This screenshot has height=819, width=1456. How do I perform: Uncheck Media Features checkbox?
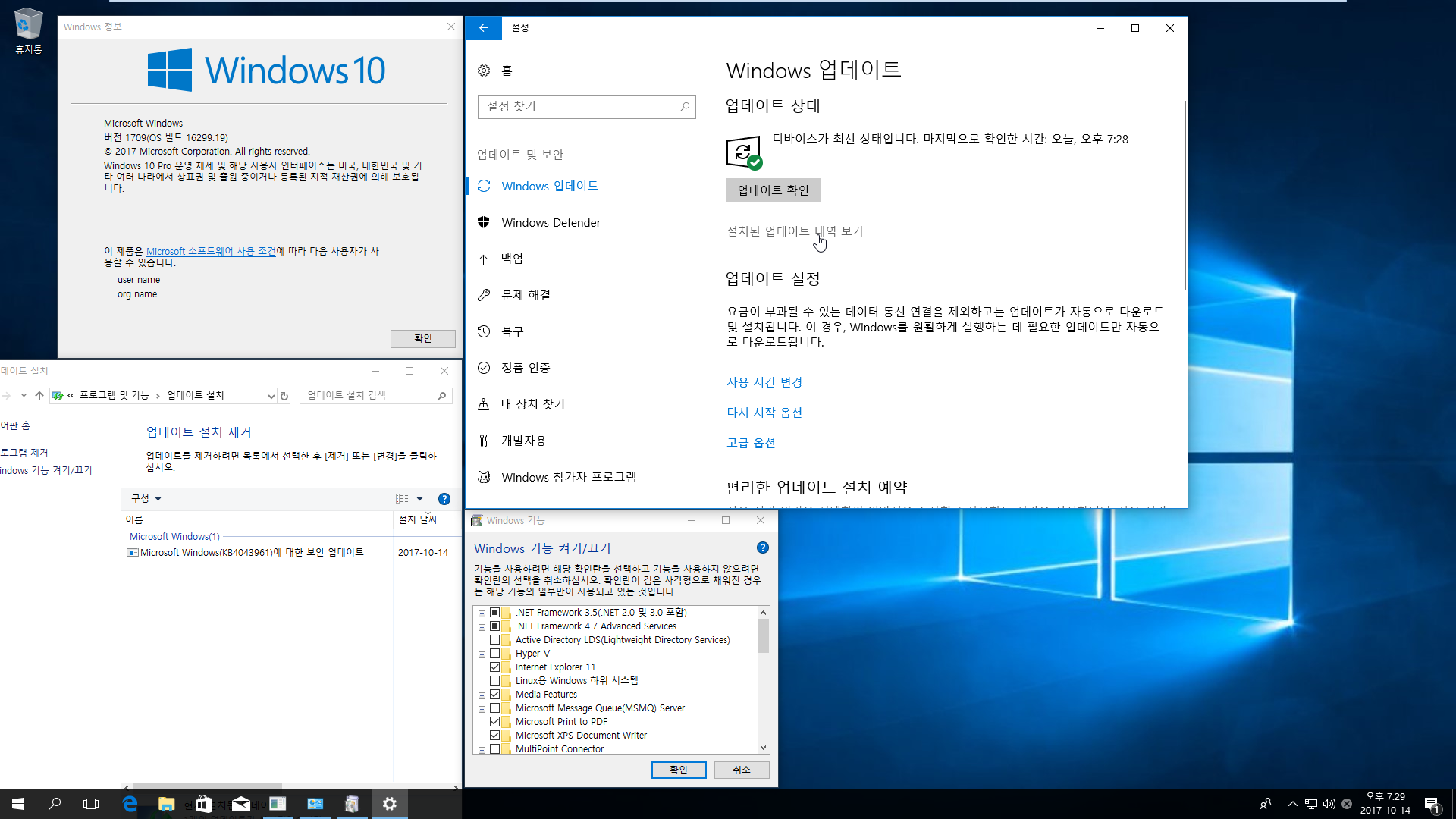[x=494, y=695]
